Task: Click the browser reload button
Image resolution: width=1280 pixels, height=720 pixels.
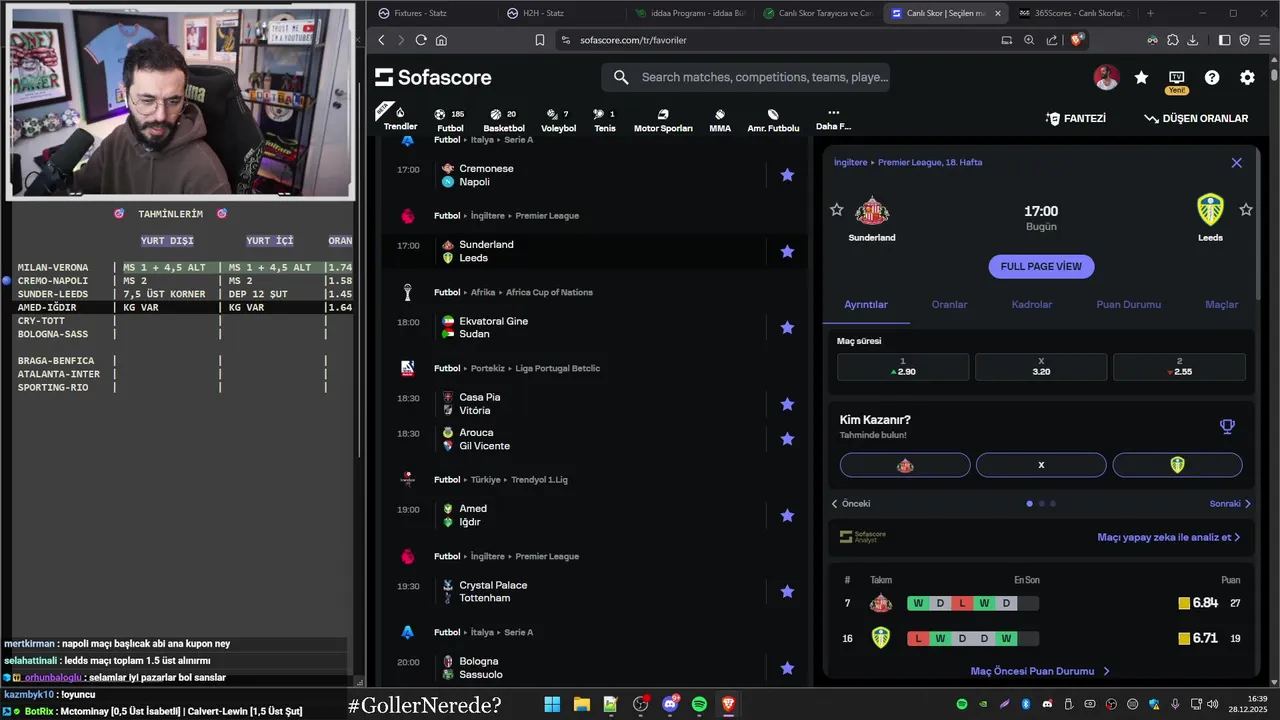Action: pyautogui.click(x=421, y=40)
